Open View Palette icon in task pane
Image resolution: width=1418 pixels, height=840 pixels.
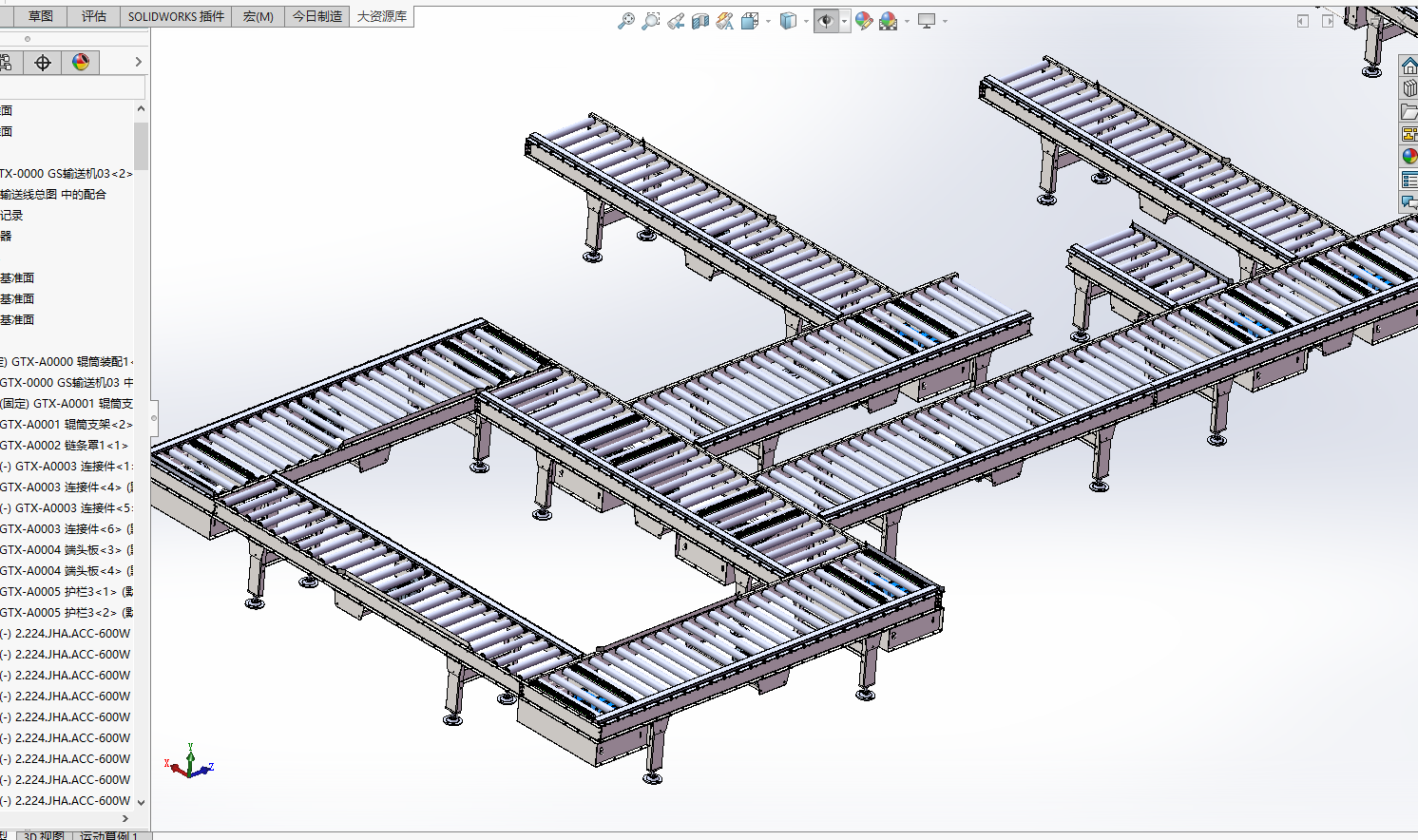(x=1409, y=134)
